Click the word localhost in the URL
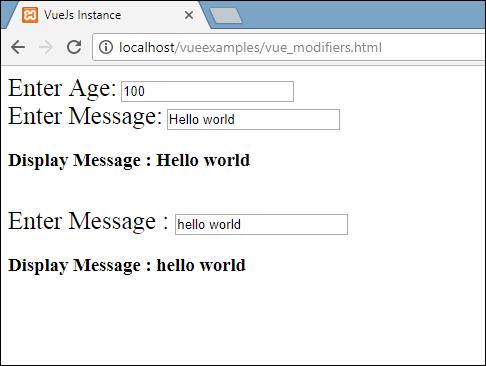This screenshot has height=366, width=486. coord(147,47)
